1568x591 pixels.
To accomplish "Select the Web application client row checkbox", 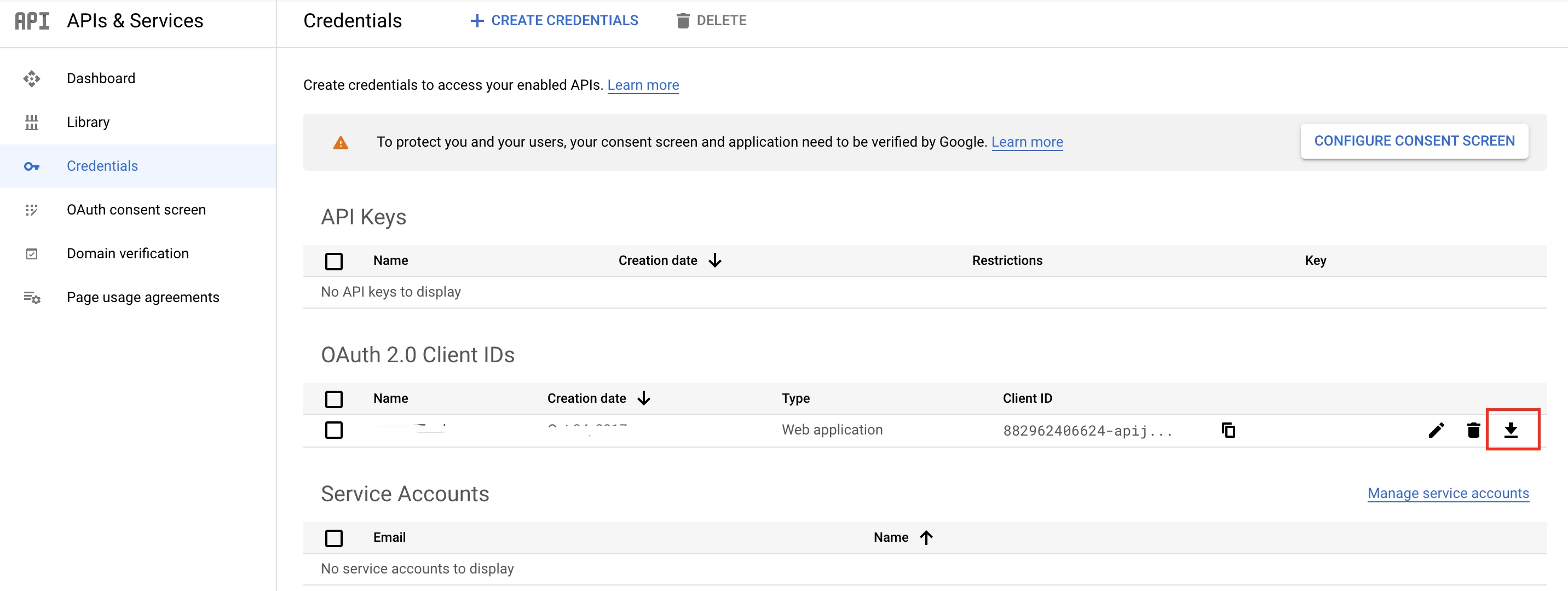I will point(333,430).
